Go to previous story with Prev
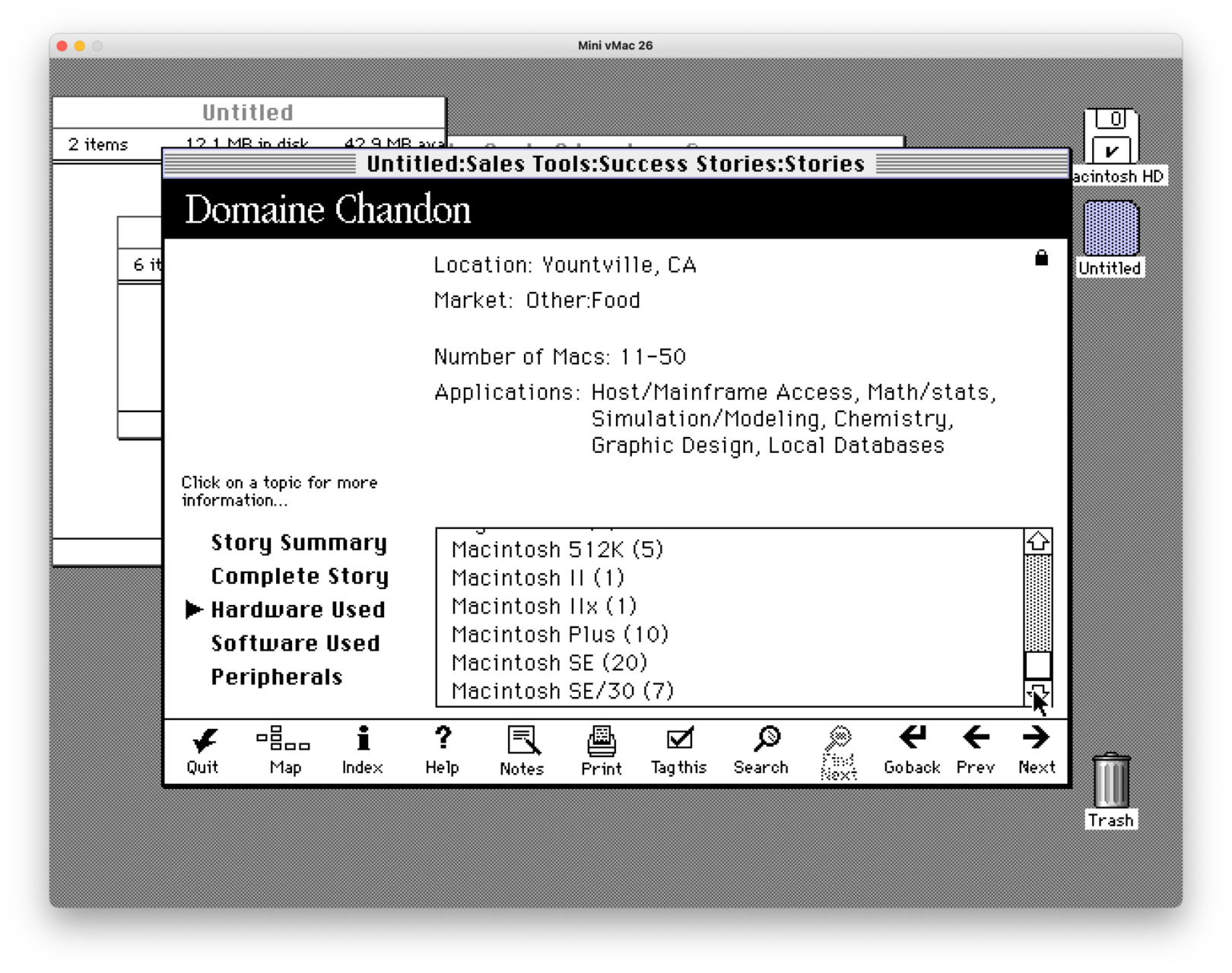 [x=976, y=750]
